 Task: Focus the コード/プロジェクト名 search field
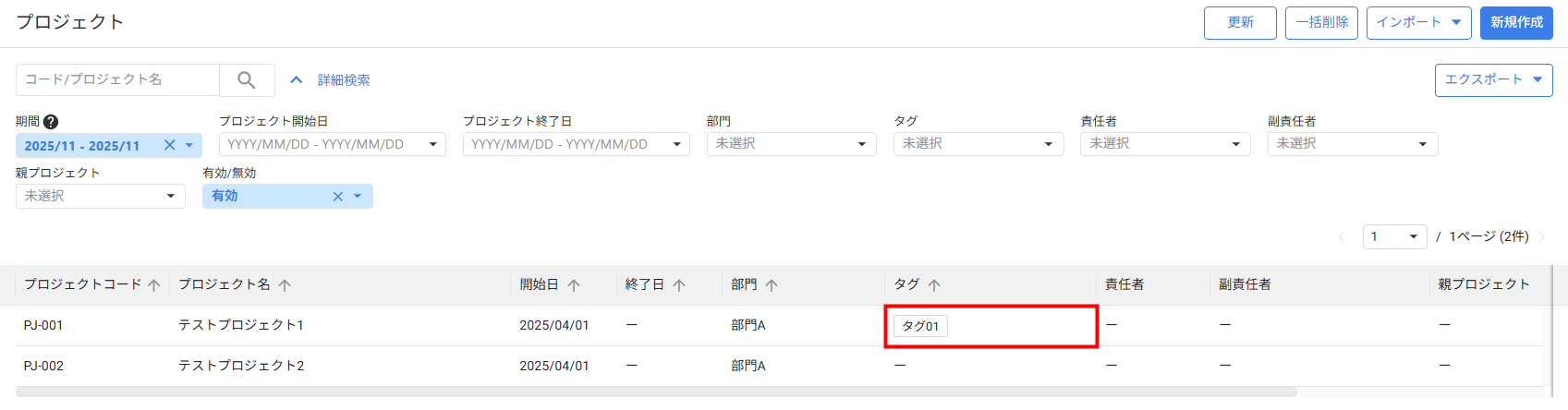pyautogui.click(x=117, y=79)
